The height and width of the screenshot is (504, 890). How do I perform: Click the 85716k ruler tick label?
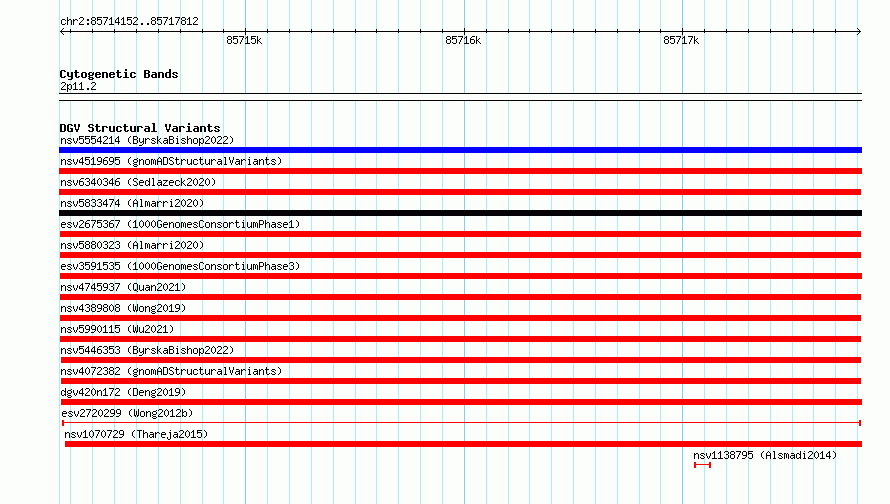tap(463, 40)
